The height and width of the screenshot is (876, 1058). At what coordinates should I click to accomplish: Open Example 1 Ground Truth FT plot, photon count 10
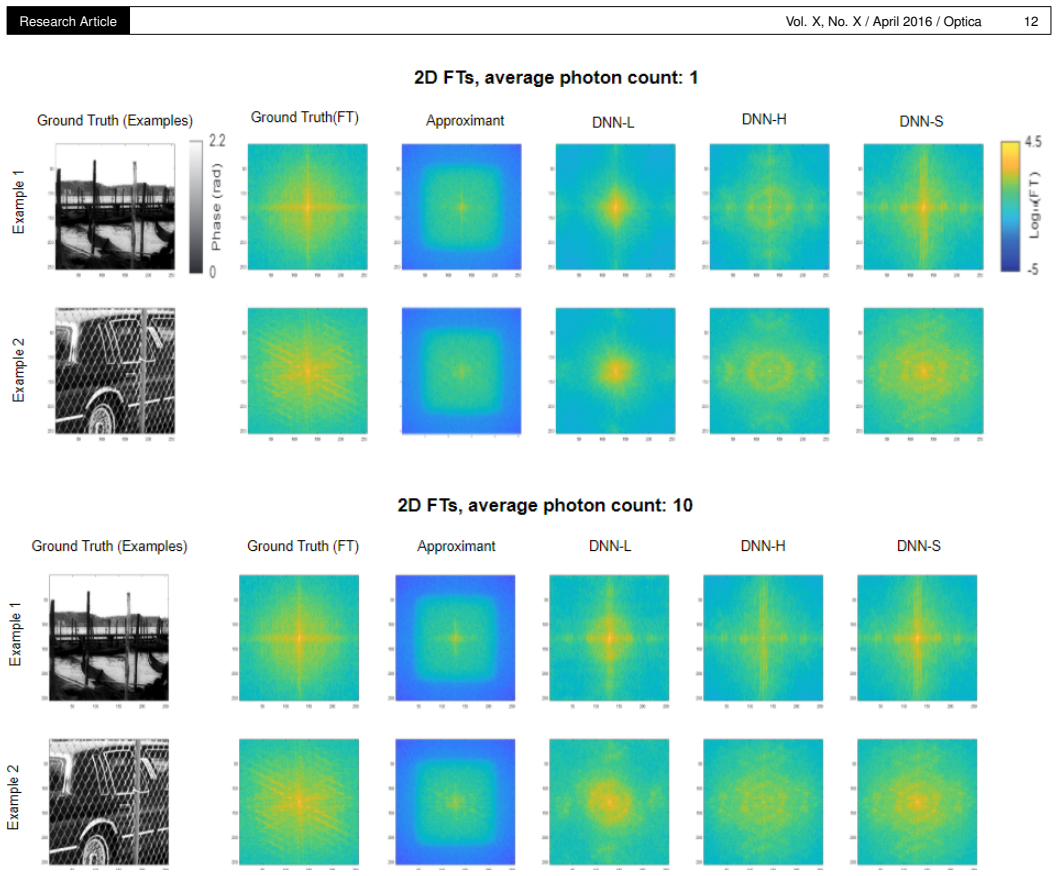tap(299, 638)
